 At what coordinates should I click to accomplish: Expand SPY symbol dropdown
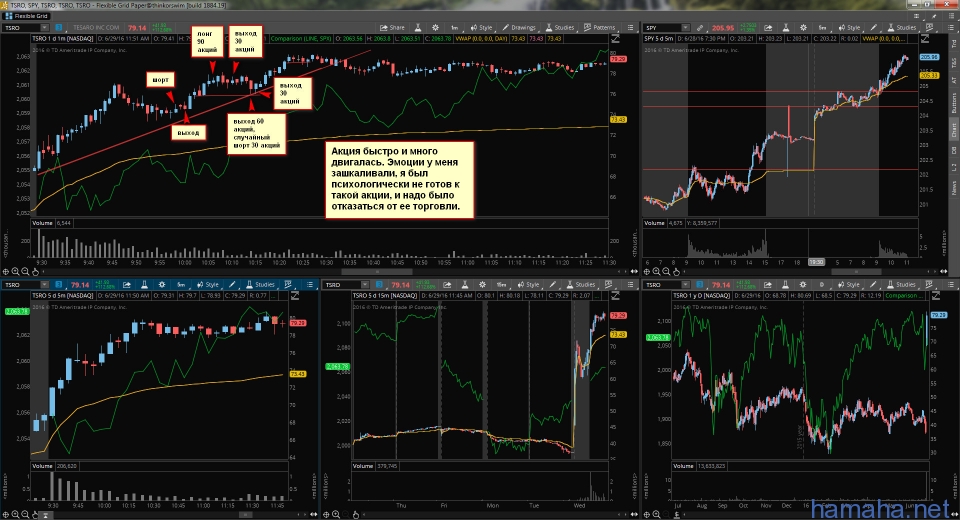pyautogui.click(x=684, y=28)
